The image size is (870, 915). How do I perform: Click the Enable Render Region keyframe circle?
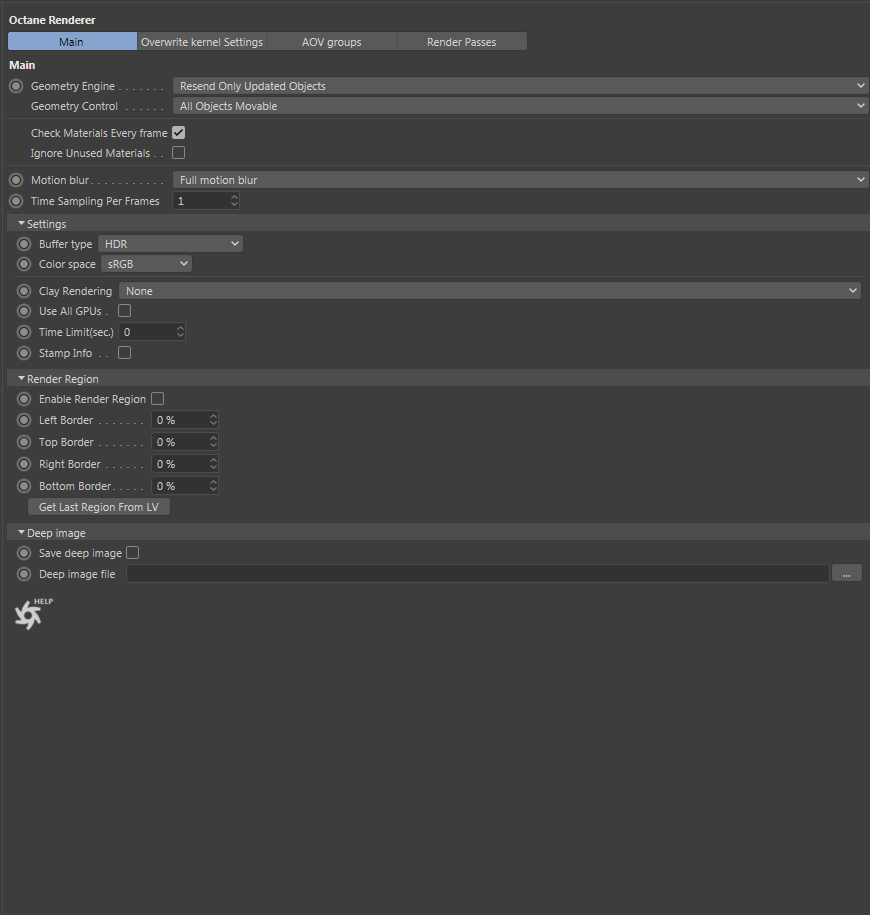[x=24, y=399]
